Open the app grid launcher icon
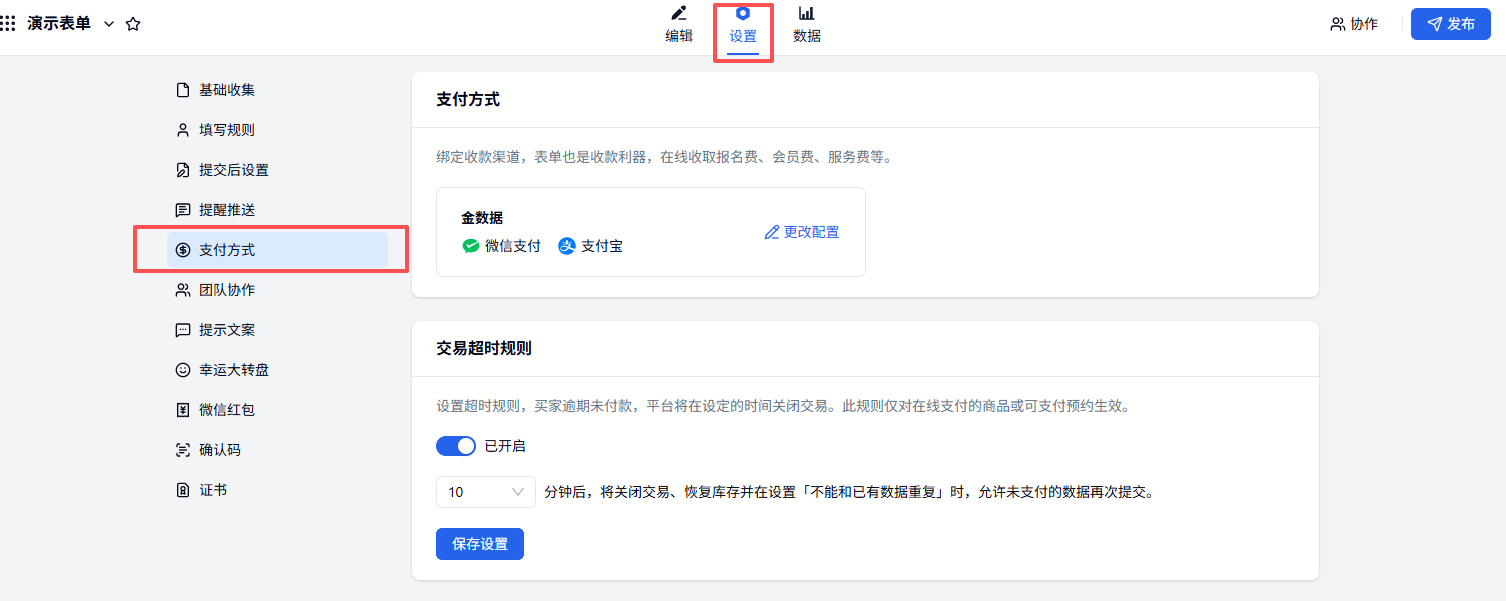Screen dimensions: 1506x601 [8, 23]
